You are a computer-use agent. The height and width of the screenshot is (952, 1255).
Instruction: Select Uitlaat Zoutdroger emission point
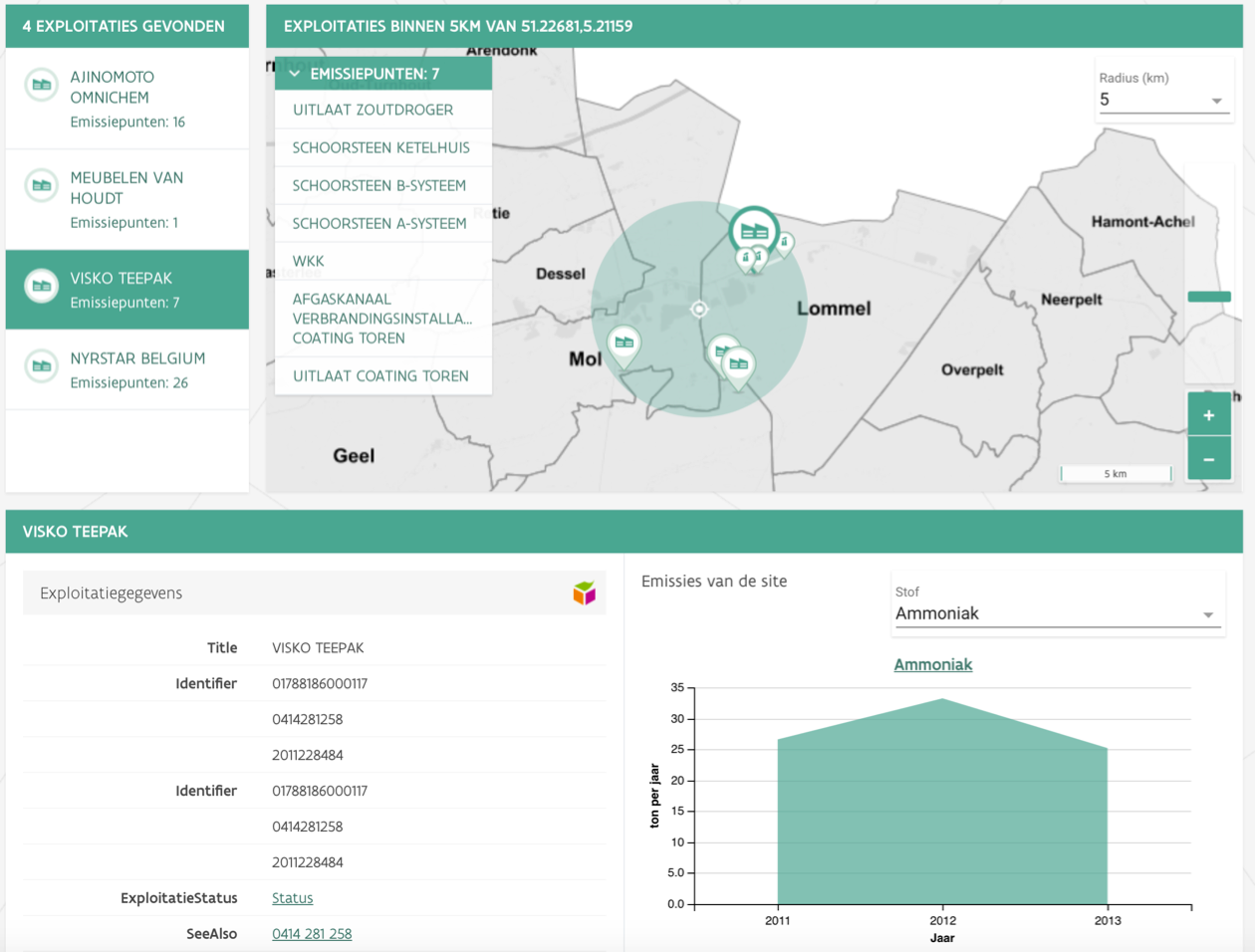click(x=373, y=110)
